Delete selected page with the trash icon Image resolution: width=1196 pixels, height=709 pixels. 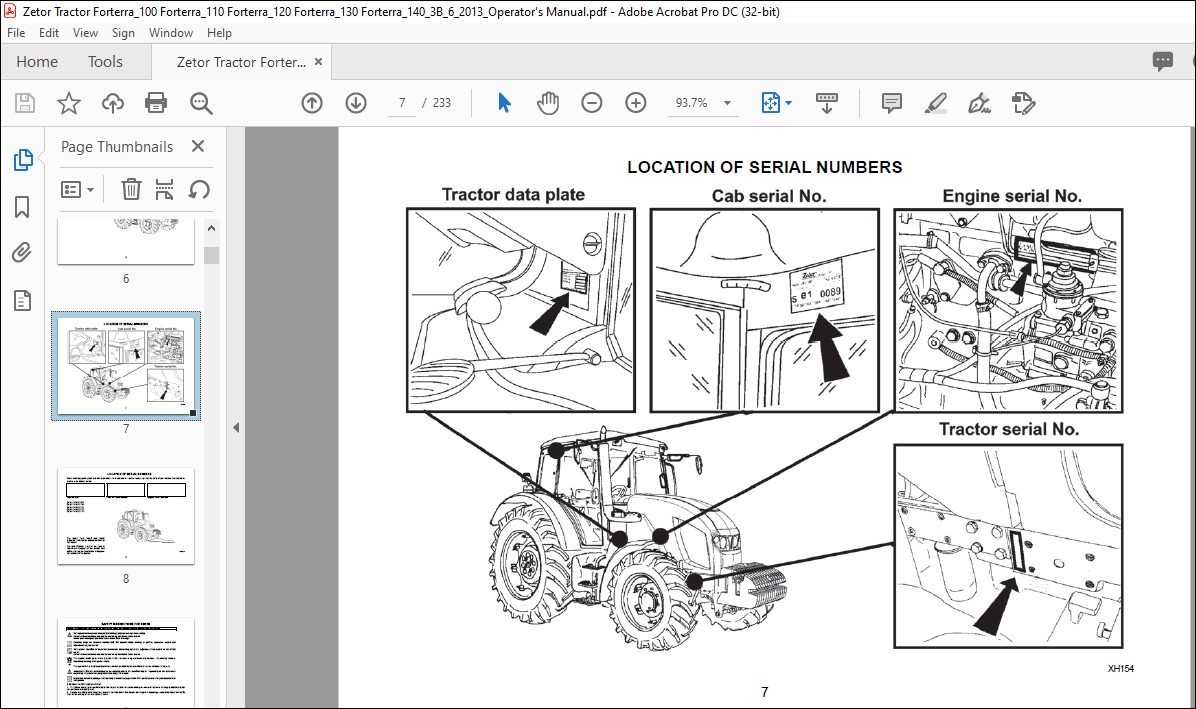[131, 189]
